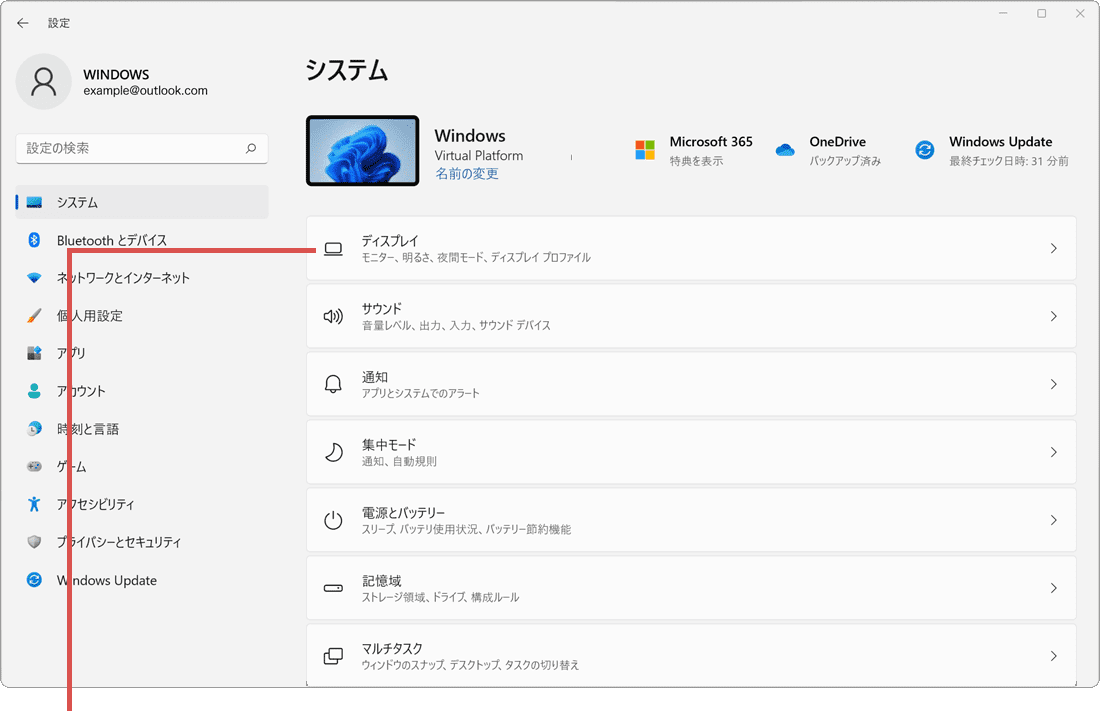Open ネットワークとインターネット settings via globe icon
This screenshot has height=711, width=1100.
click(34, 278)
